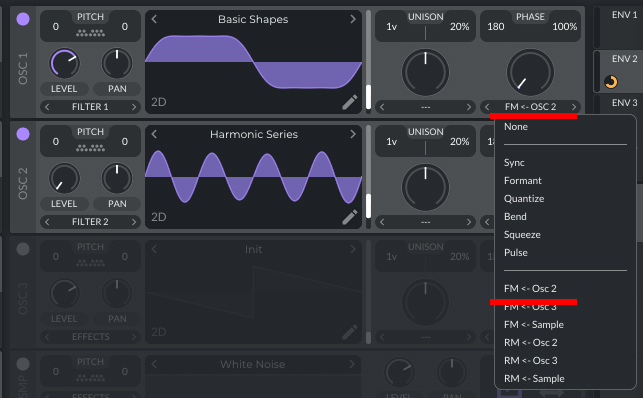Select next OSC 1 destination after FILTER 1

tap(134, 107)
